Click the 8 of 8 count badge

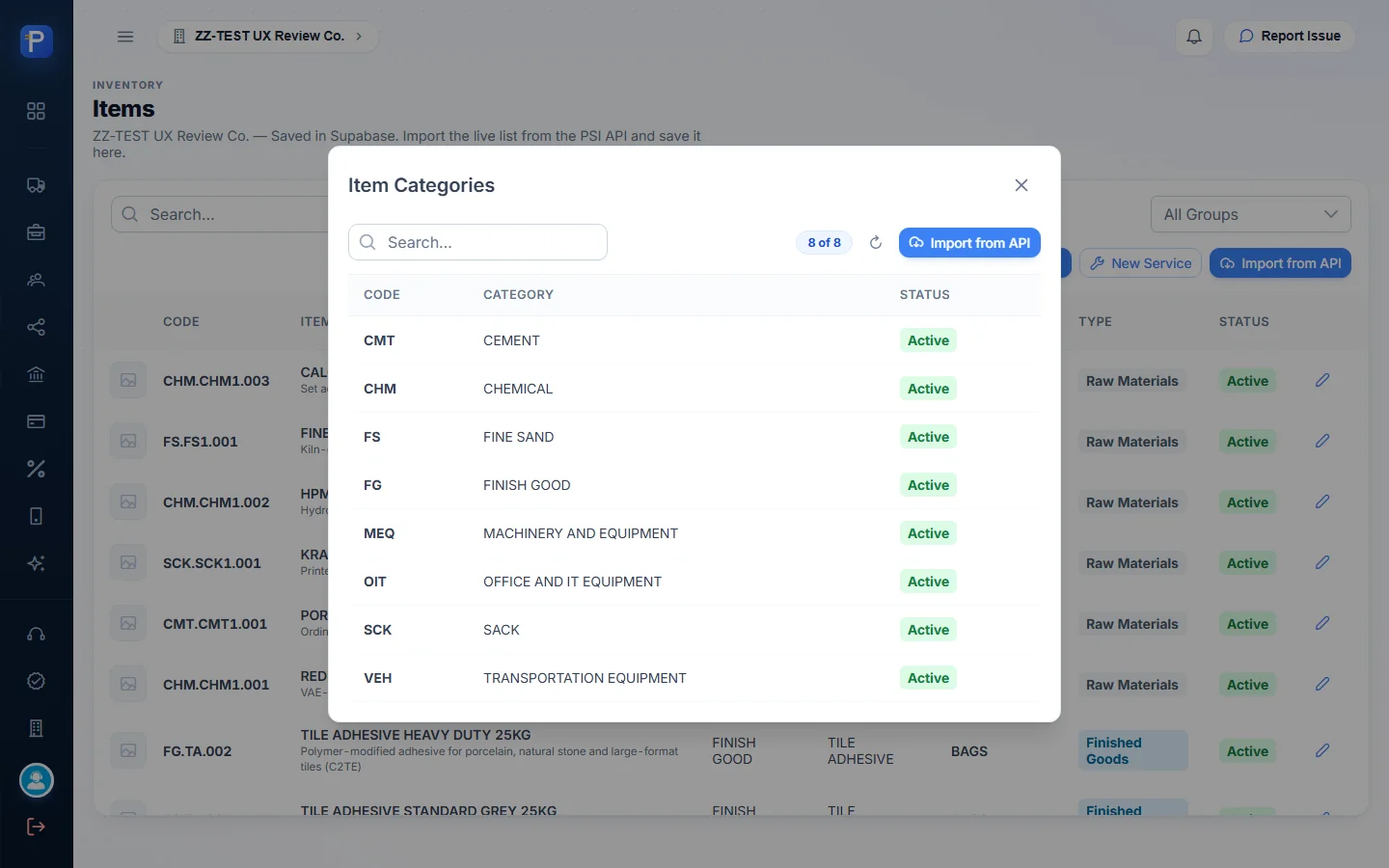824,243
